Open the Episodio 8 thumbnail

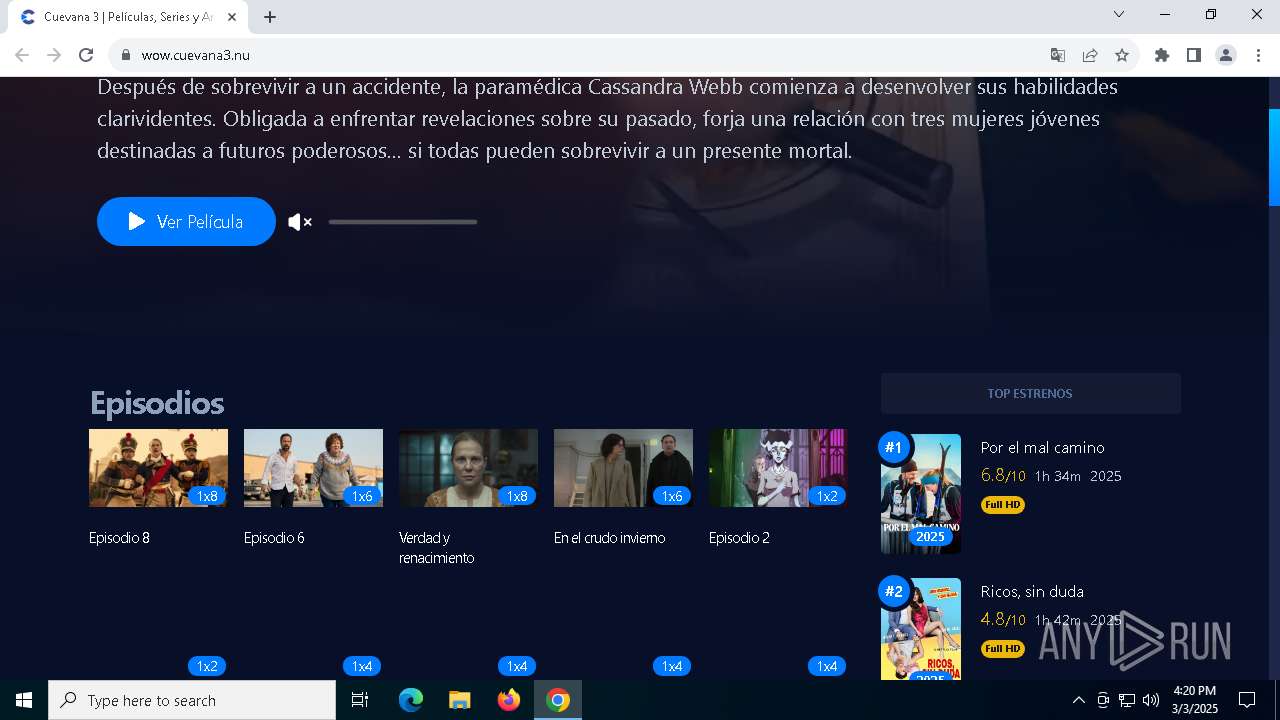point(158,468)
